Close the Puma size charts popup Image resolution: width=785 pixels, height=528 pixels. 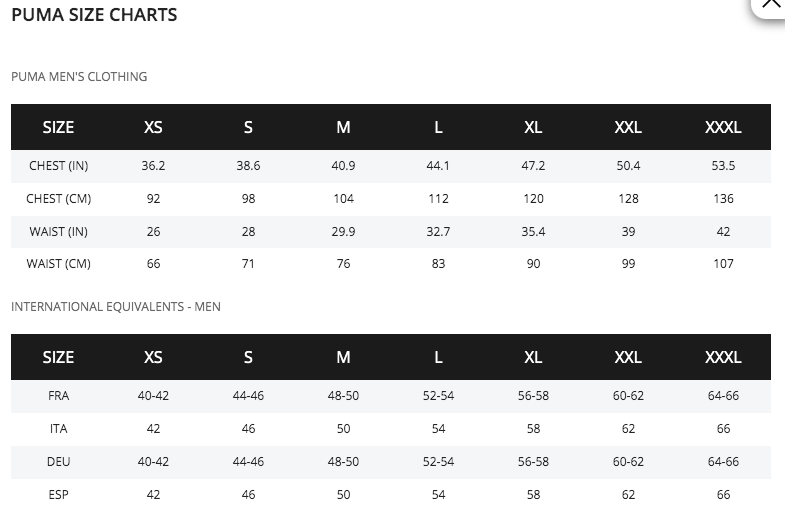[x=771, y=5]
